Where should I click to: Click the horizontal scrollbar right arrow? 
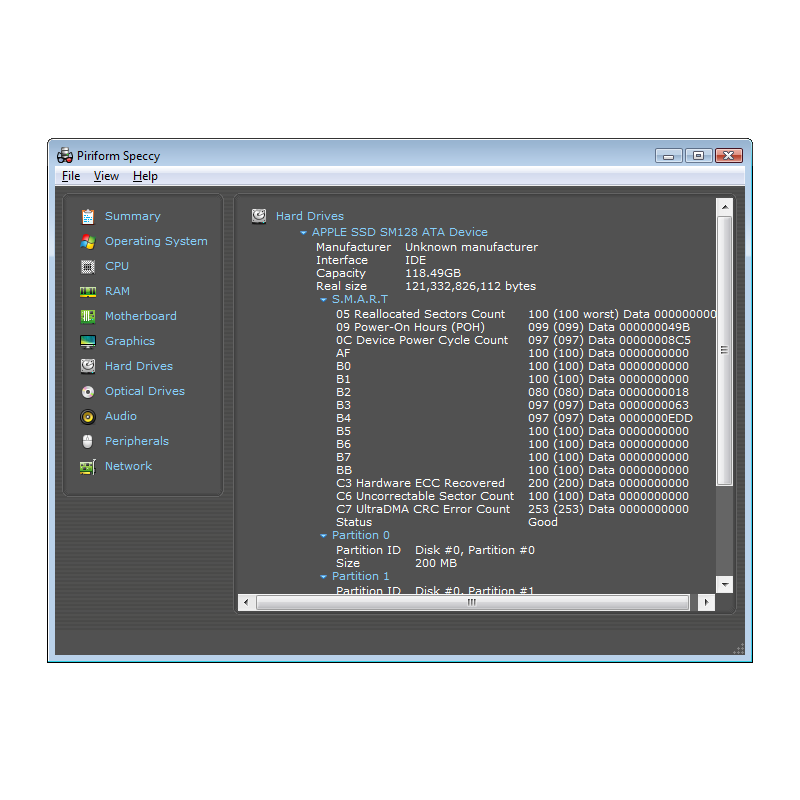706,603
